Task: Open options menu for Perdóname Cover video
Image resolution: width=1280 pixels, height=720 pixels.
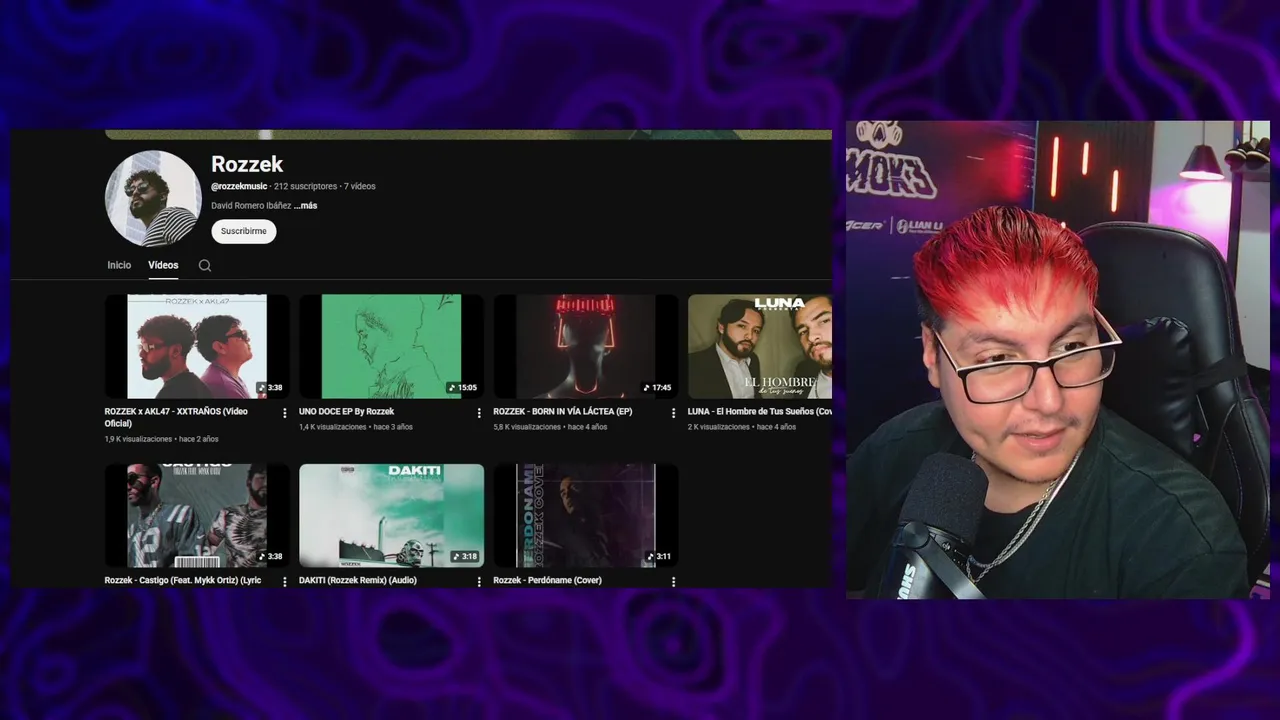Action: tap(672, 581)
